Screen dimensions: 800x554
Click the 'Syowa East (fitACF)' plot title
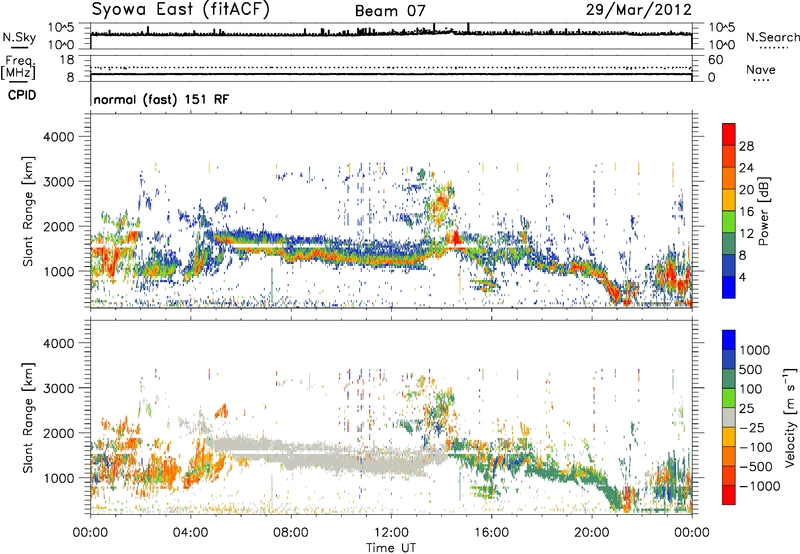[181, 10]
